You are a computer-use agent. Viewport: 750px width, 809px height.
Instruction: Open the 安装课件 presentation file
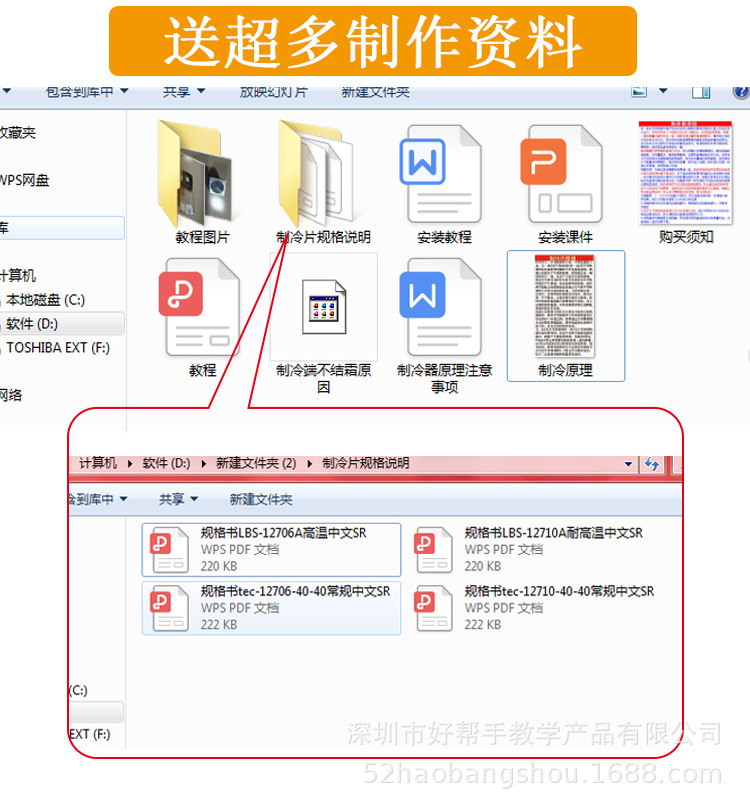pos(565,182)
